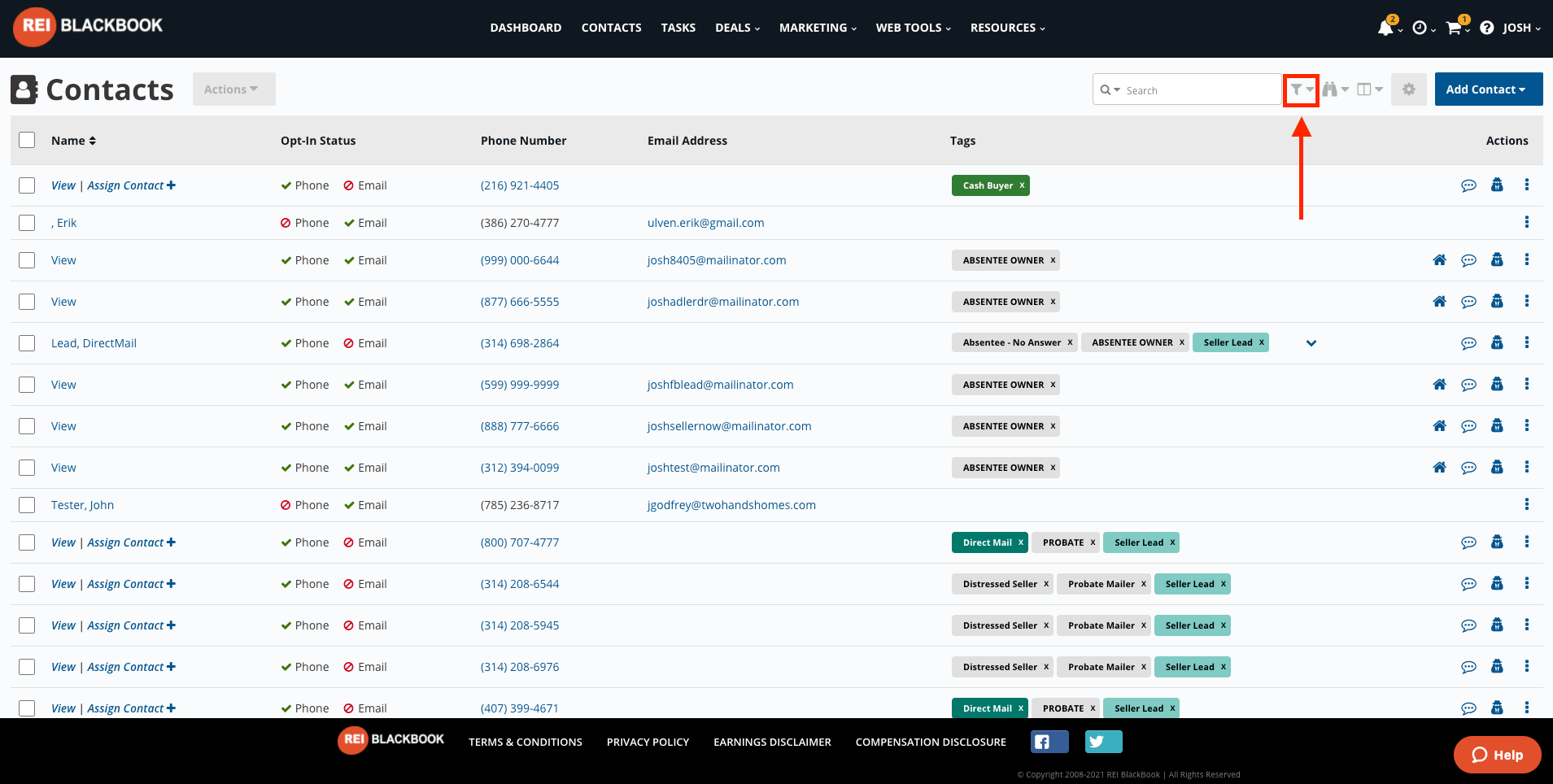The image size is (1553, 784).
Task: Click chat icon in (216) 921-4405 row
Action: [1468, 185]
